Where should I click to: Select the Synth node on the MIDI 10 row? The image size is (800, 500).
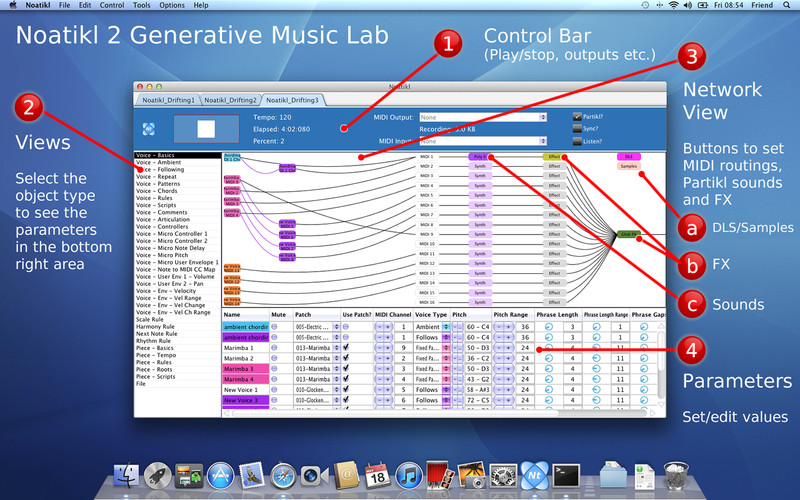(480, 244)
